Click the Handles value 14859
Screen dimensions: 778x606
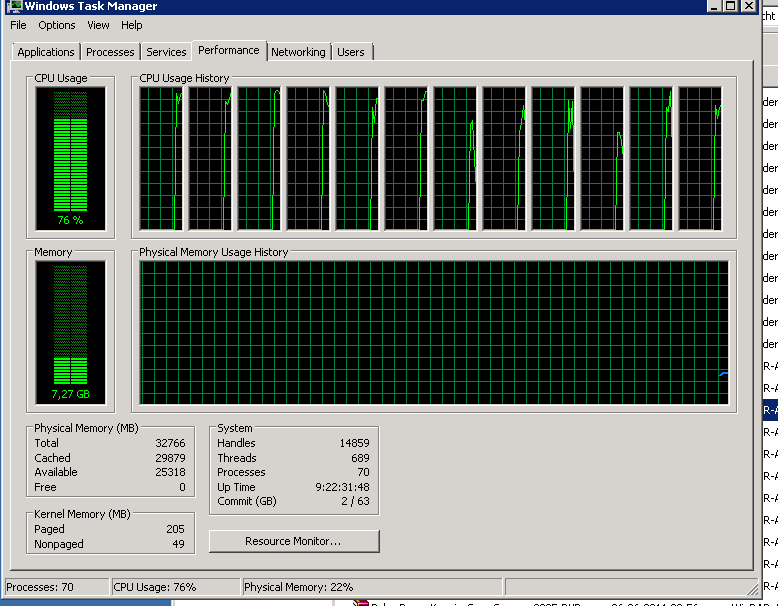click(354, 443)
